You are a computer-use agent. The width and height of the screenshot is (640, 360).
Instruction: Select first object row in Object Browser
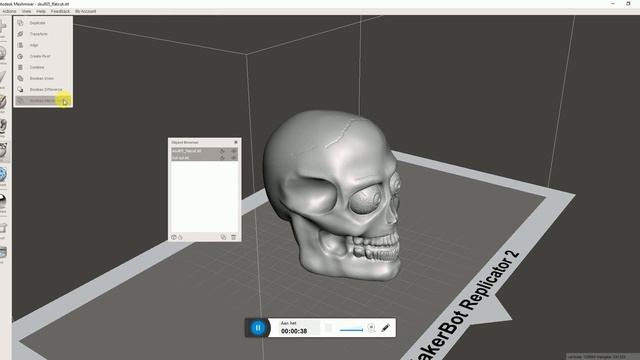204,151
